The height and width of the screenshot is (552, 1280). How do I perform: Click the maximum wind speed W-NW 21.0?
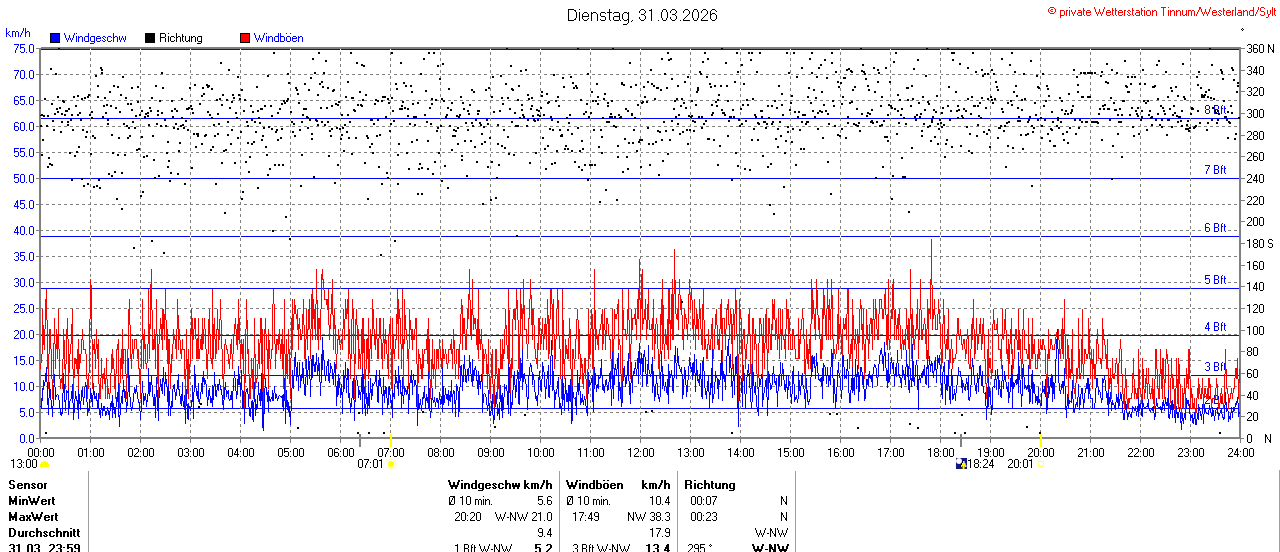click(x=524, y=517)
